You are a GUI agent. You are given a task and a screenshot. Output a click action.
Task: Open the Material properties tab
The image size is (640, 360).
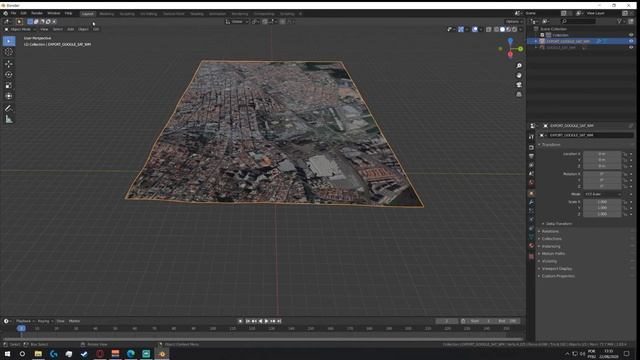531,246
